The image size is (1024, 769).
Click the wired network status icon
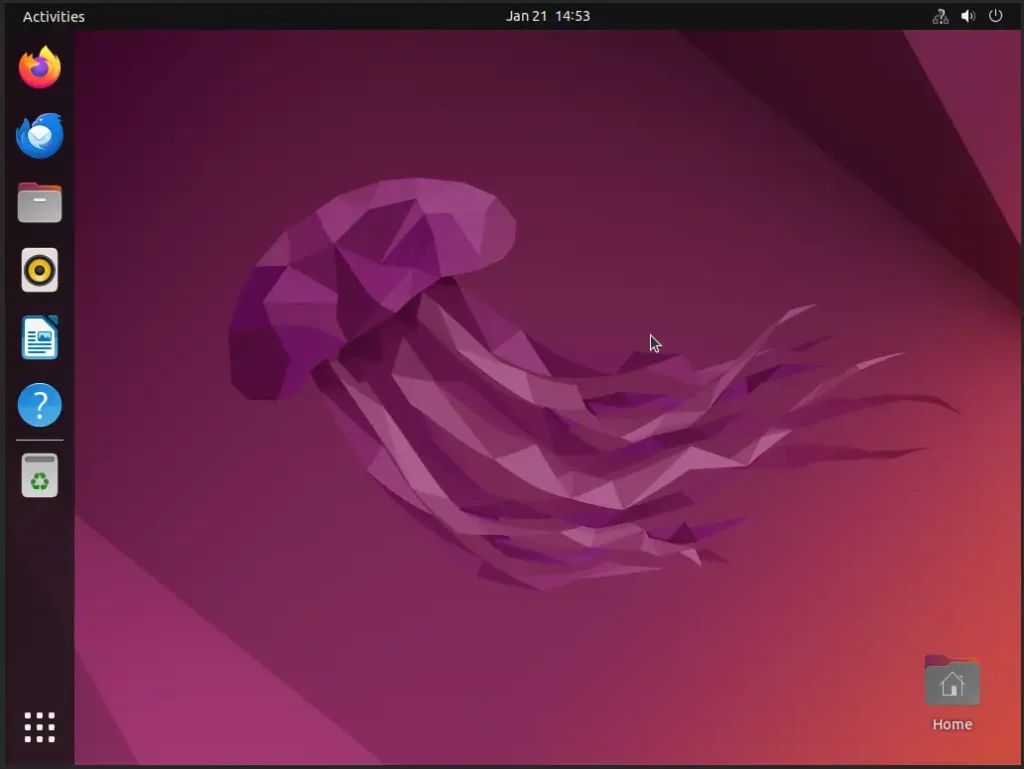(x=940, y=16)
